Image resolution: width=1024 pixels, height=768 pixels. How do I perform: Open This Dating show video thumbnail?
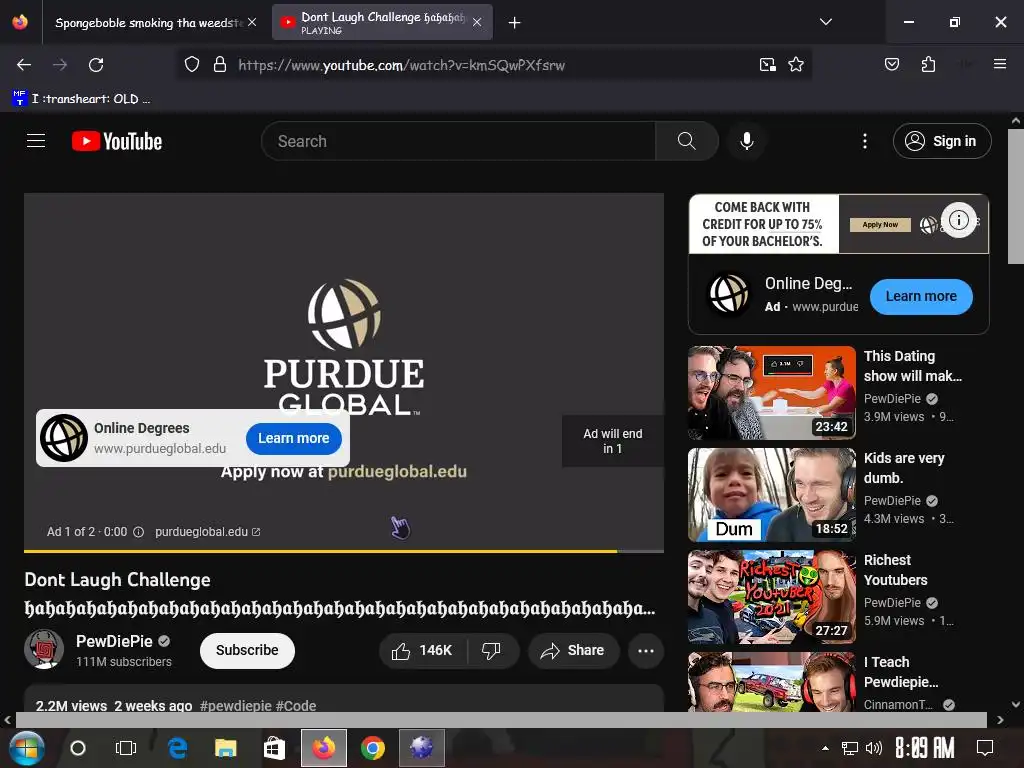[x=772, y=392]
